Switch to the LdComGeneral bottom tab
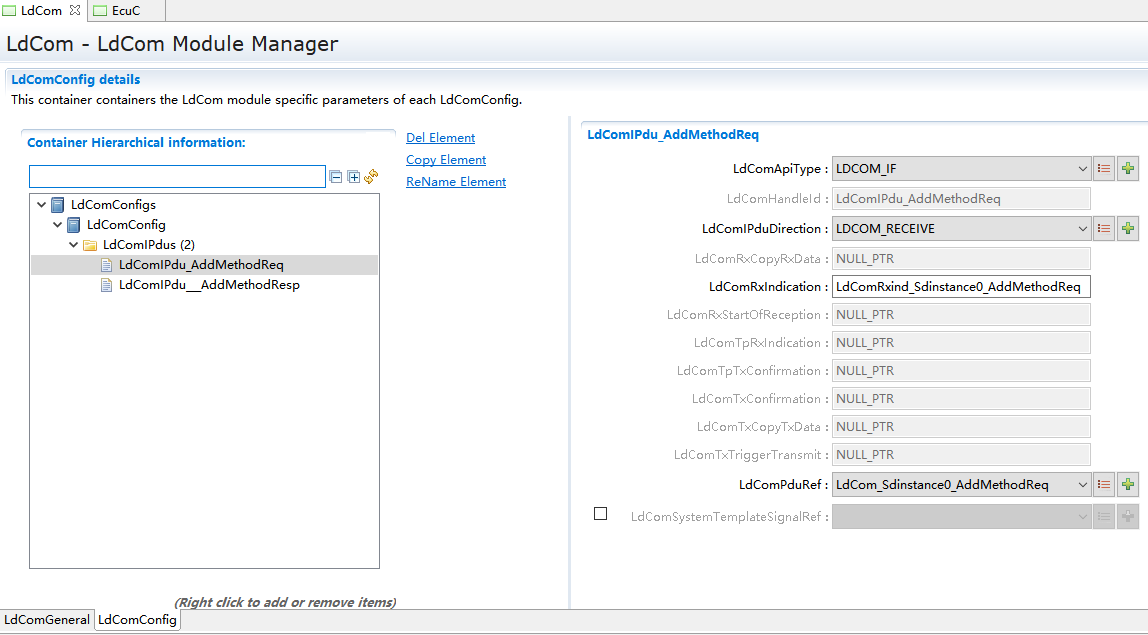This screenshot has width=1148, height=635. (x=47, y=620)
